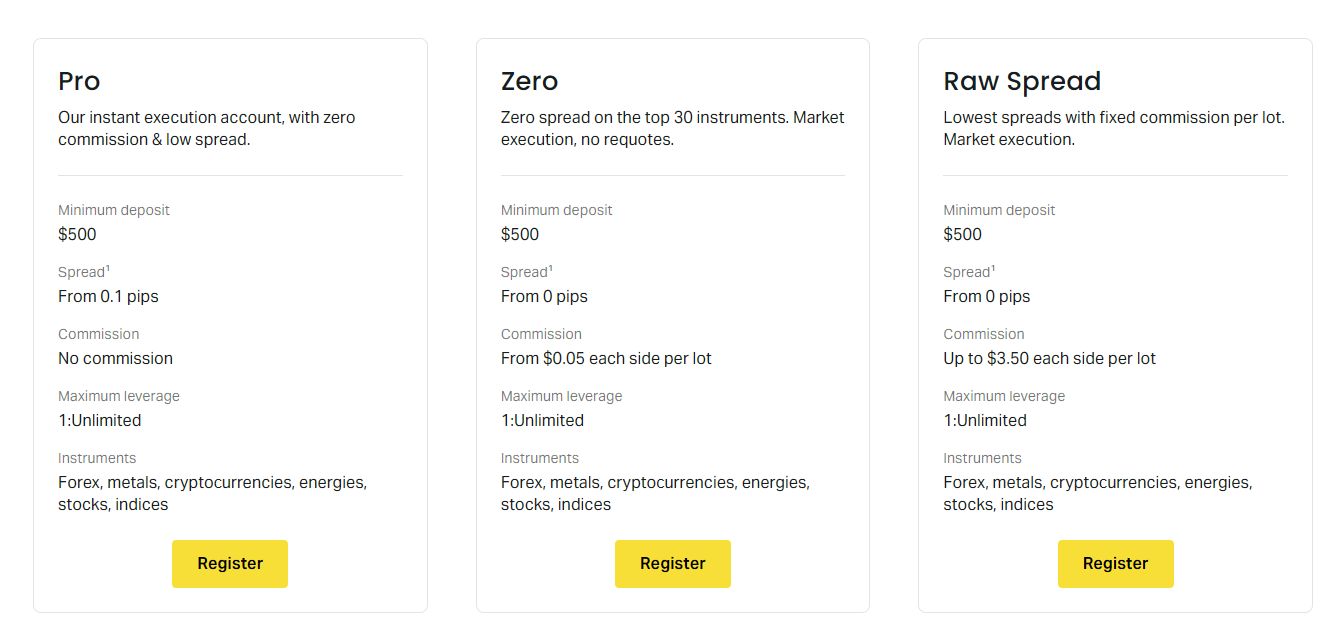Click Register button under Pro account
The image size is (1344, 639).
(230, 563)
